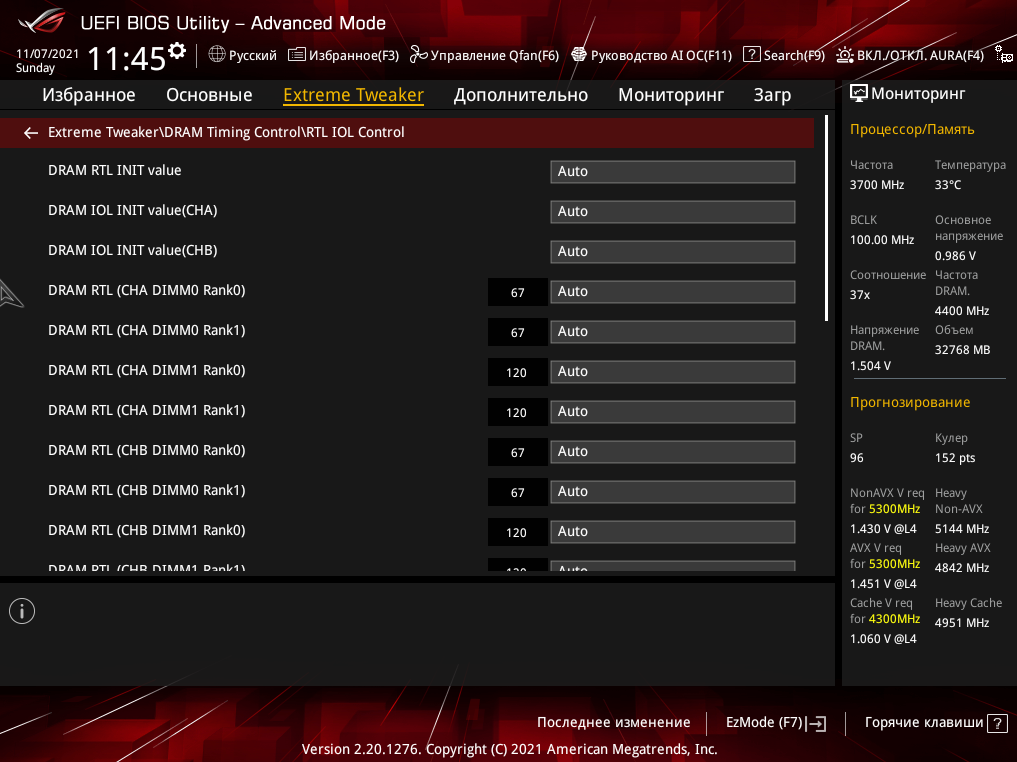This screenshot has width=1017, height=762.
Task: Select the DRAM RTL INIT value label
Action: (115, 171)
